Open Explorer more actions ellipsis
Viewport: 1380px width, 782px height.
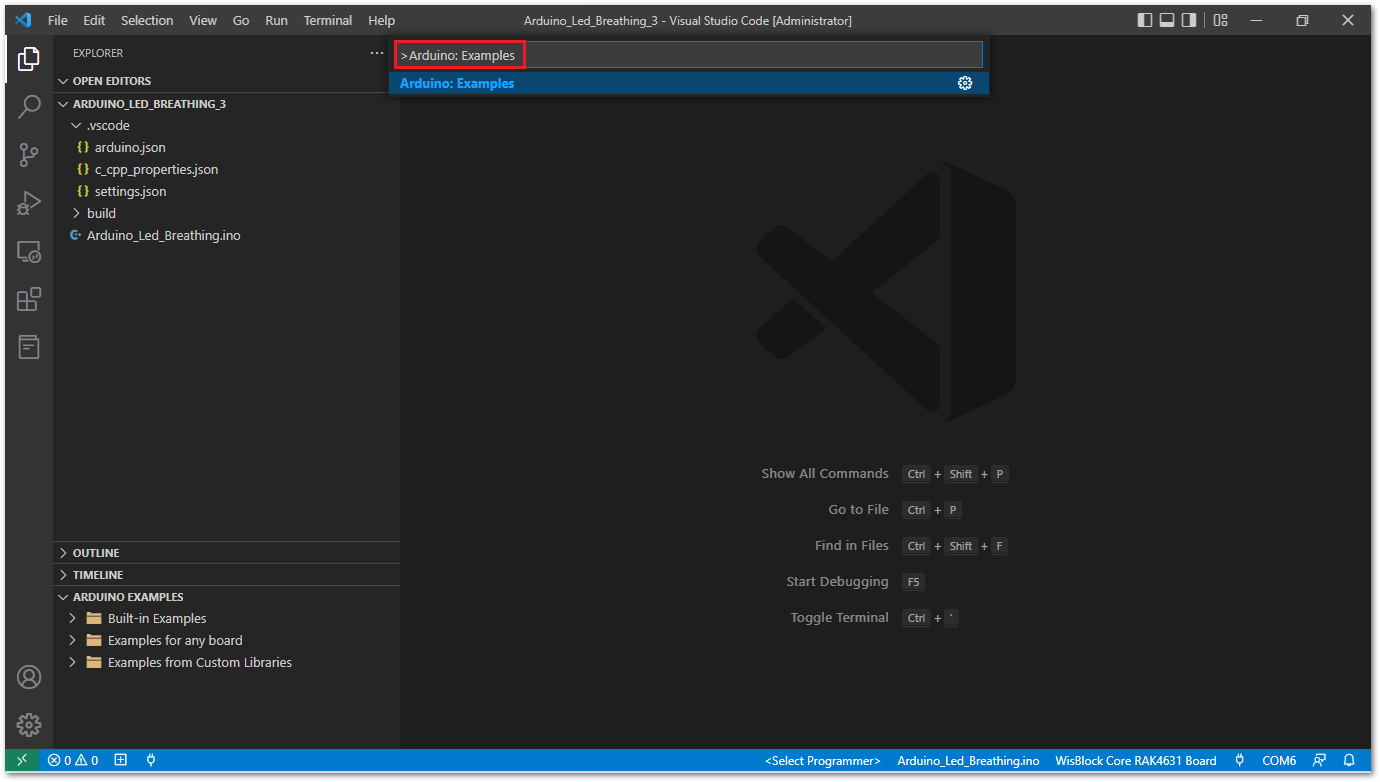377,53
